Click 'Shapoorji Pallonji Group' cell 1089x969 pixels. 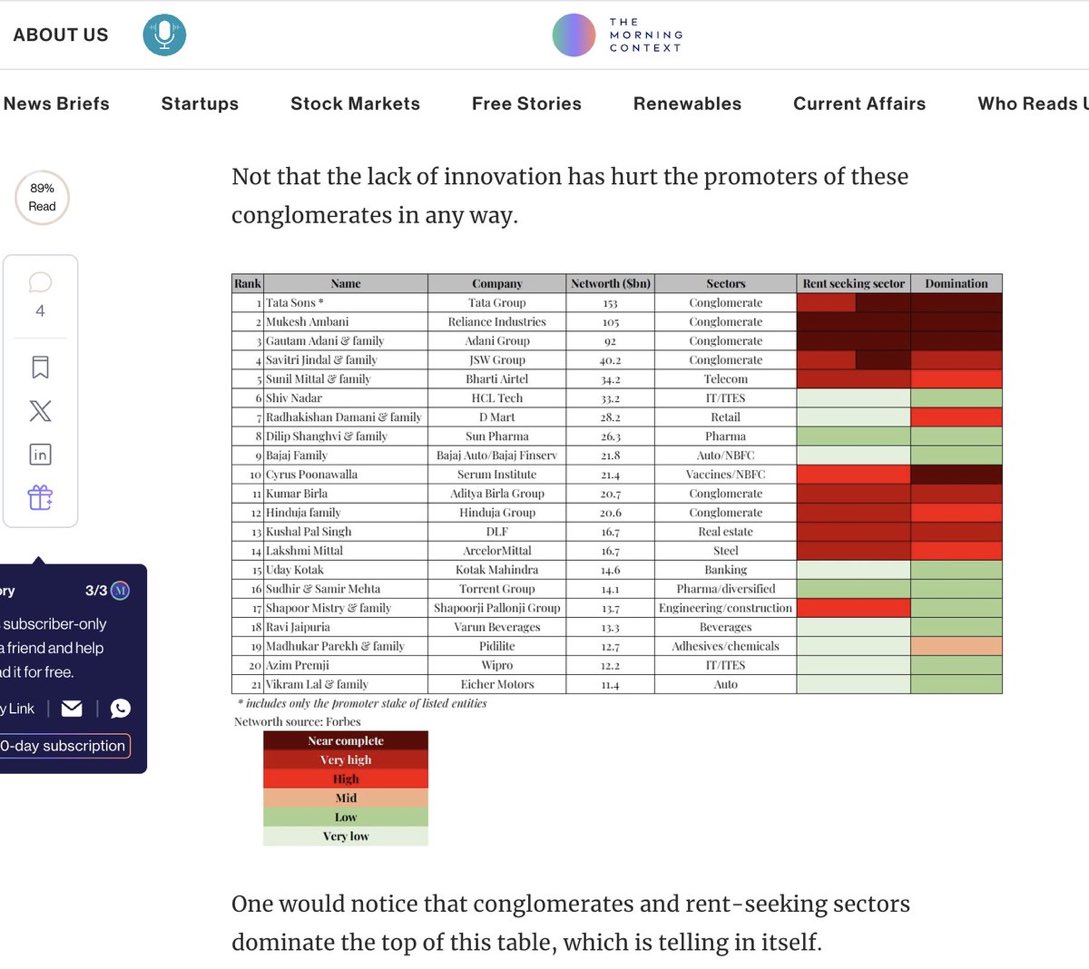pyautogui.click(x=497, y=608)
